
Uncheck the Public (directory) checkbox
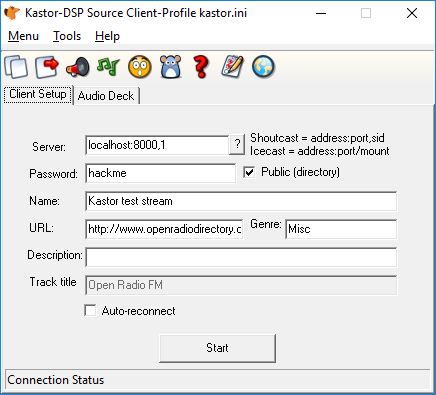249,172
